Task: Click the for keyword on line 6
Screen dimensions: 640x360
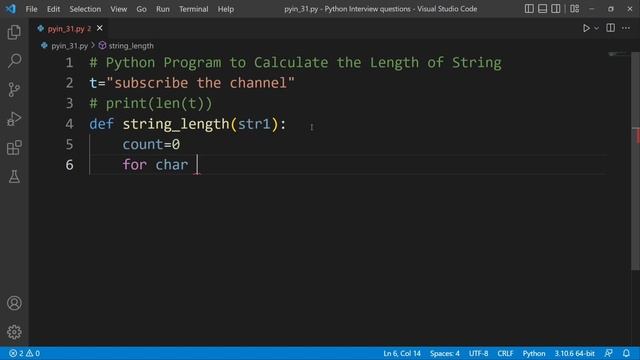Action: point(135,164)
